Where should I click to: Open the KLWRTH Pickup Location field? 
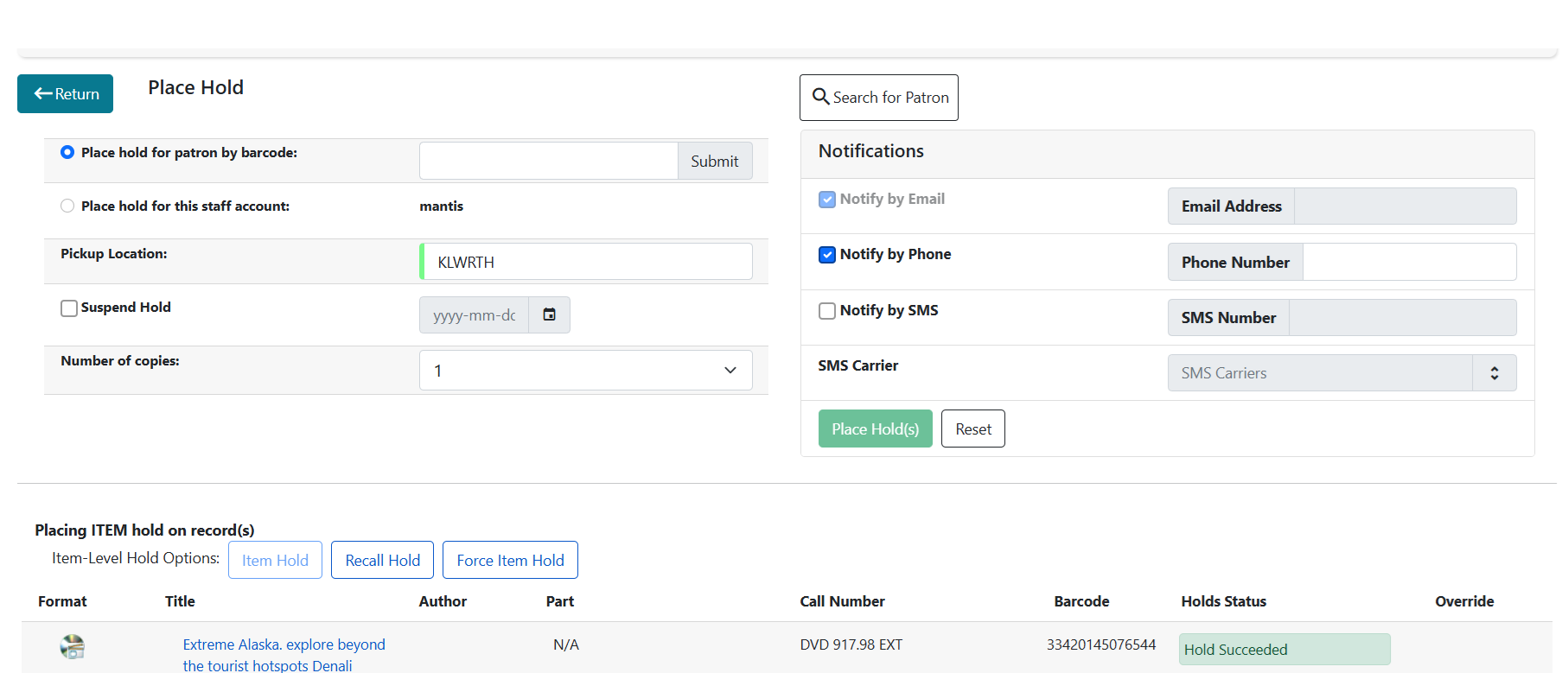point(587,262)
